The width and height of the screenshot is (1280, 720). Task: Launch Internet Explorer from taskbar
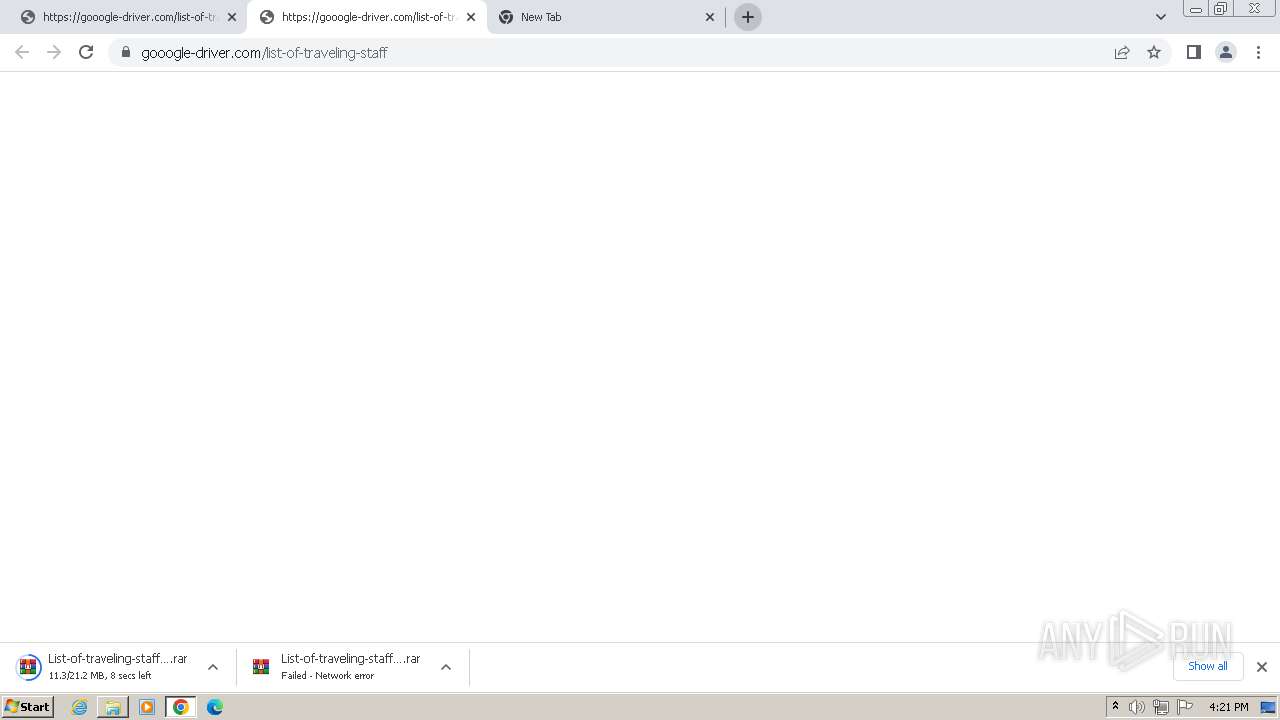click(x=80, y=707)
